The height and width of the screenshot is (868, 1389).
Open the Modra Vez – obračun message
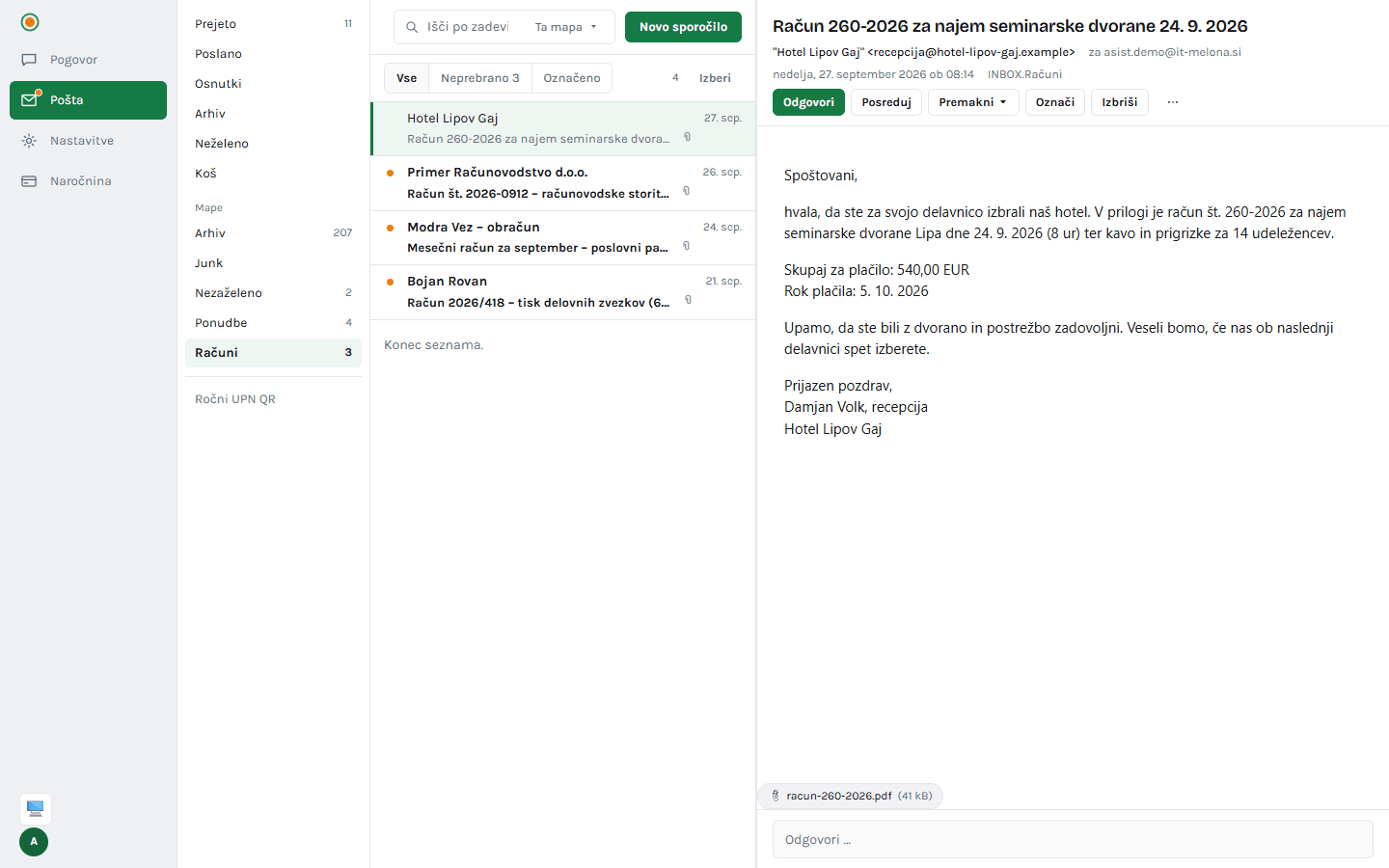(x=563, y=237)
